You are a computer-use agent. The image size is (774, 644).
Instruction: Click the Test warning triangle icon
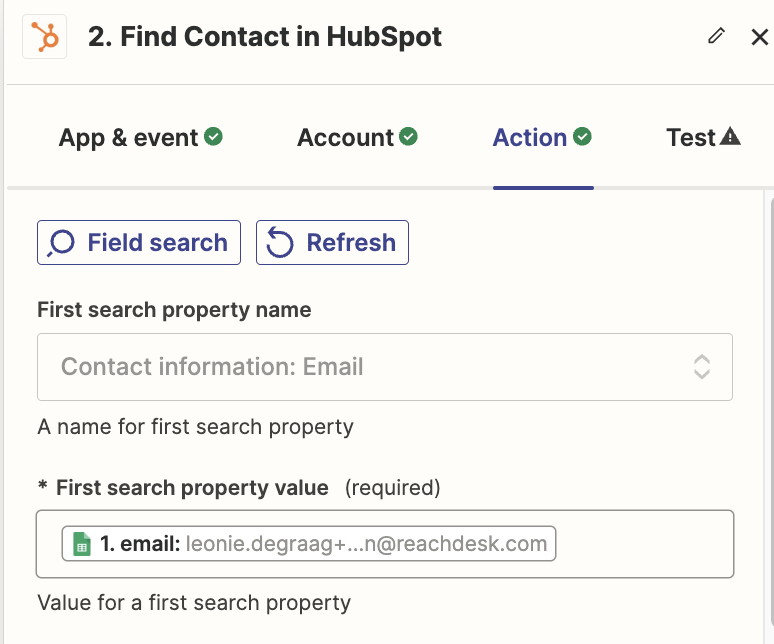click(730, 136)
